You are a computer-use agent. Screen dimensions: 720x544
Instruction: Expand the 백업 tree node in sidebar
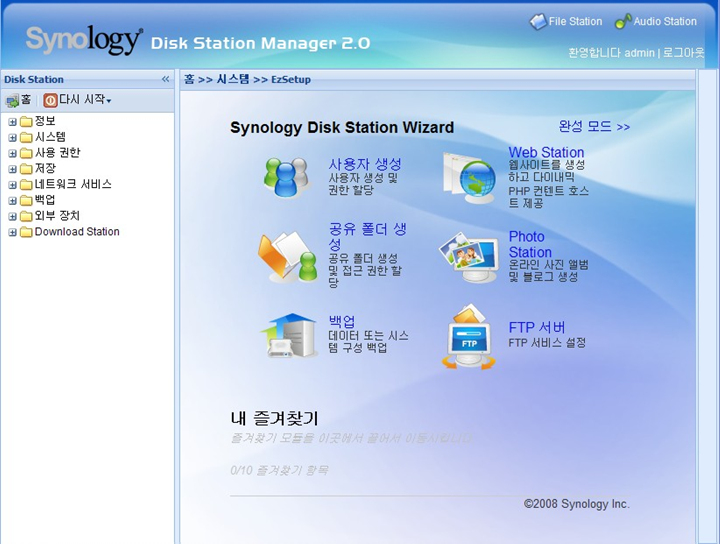12,201
